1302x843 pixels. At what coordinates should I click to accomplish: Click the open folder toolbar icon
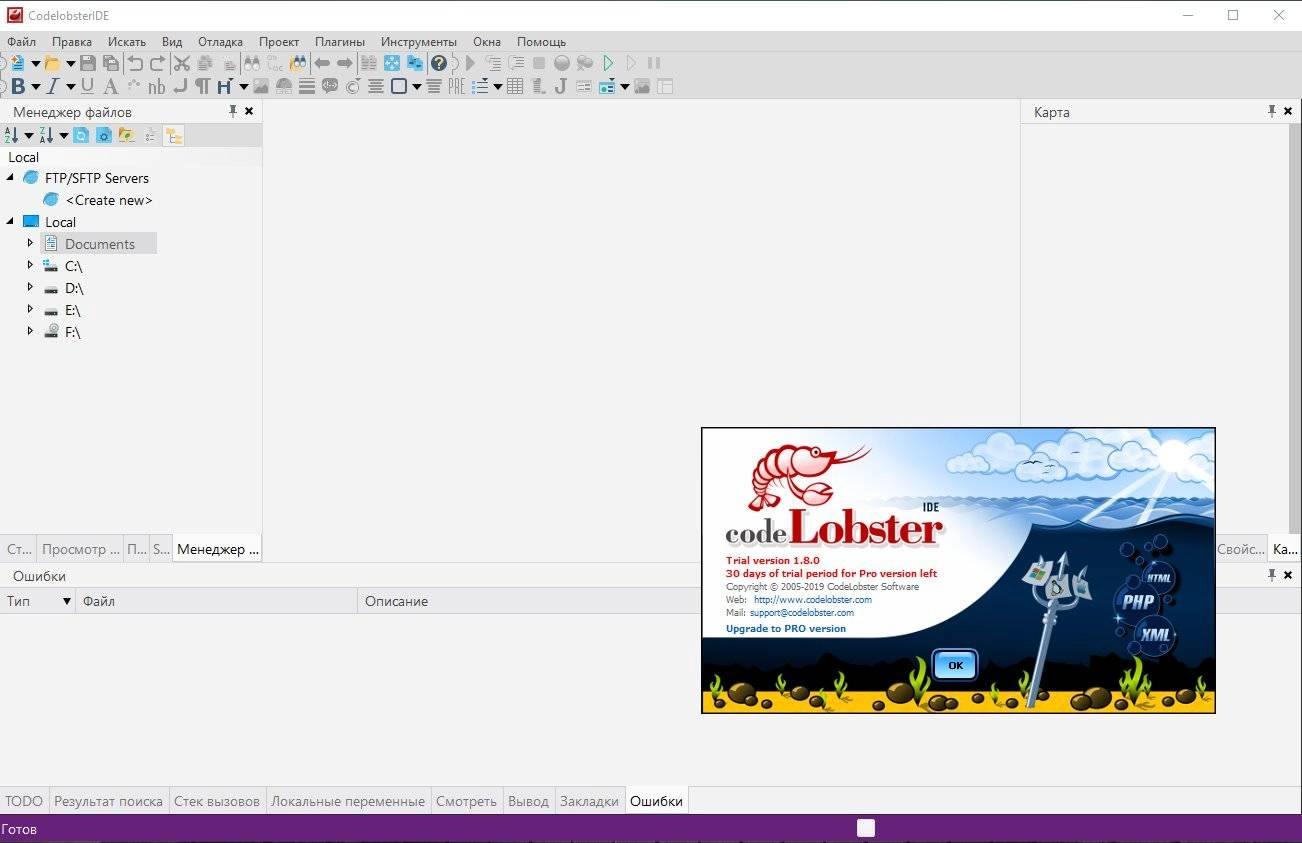tap(50, 63)
